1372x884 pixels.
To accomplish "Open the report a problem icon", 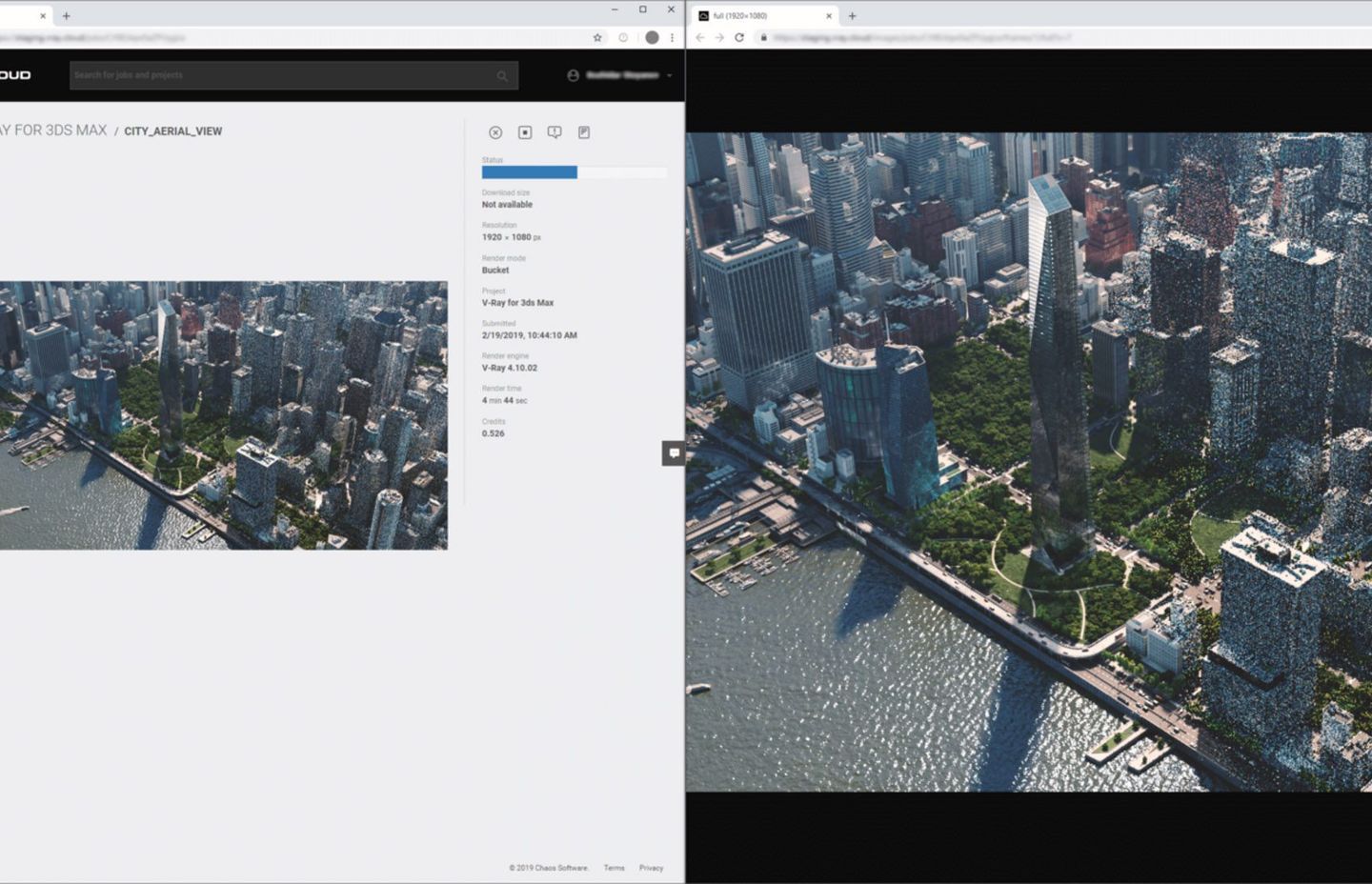I will click(555, 132).
